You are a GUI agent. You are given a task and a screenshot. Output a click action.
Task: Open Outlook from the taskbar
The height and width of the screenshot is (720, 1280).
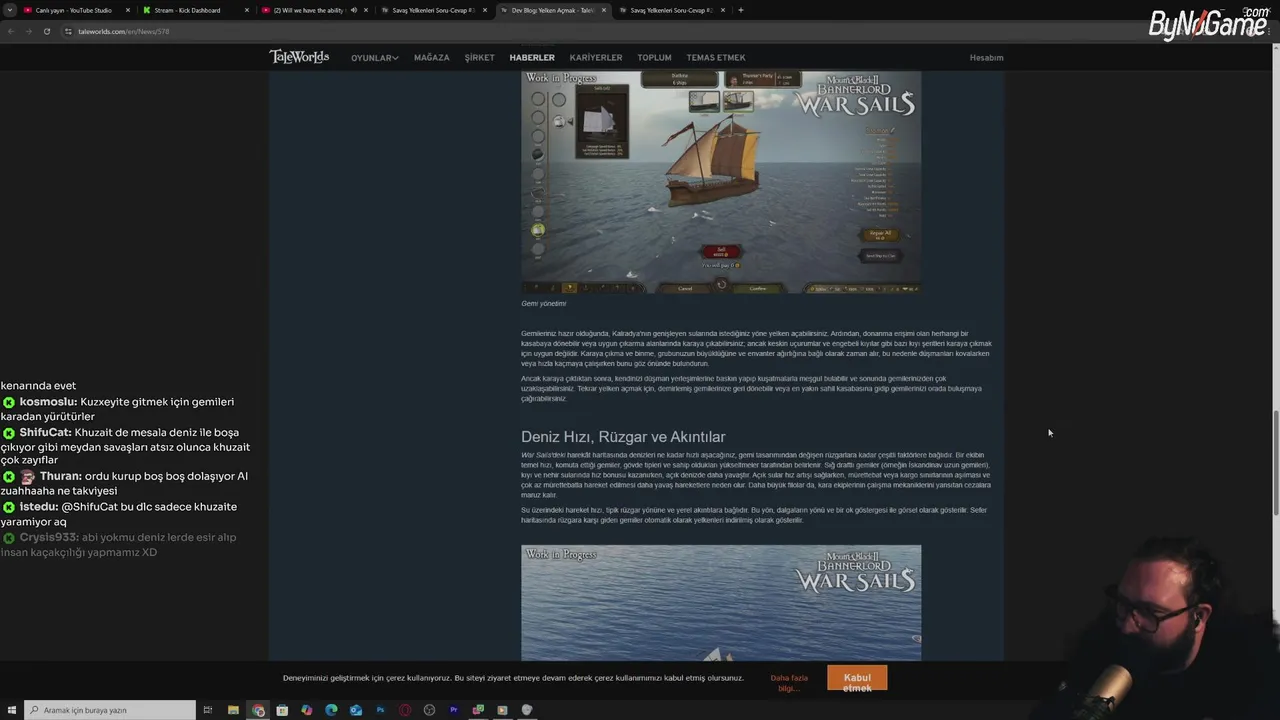(x=356, y=710)
